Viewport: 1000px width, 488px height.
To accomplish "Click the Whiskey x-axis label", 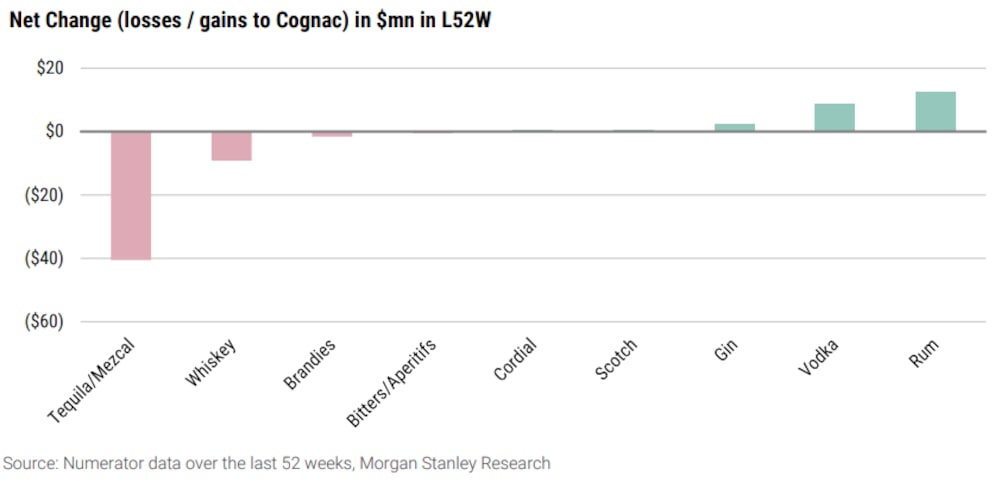I will click(x=212, y=365).
